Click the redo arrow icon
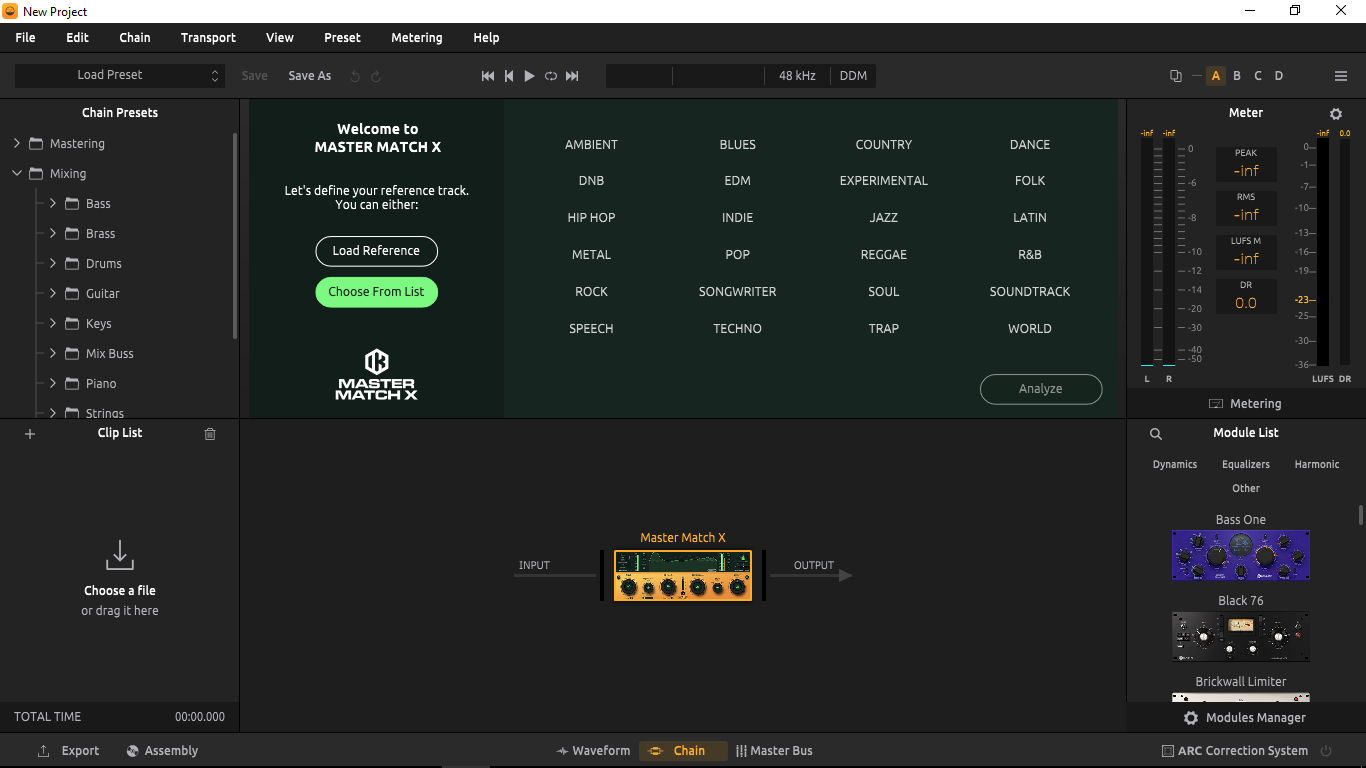This screenshot has width=1366, height=768. click(376, 76)
